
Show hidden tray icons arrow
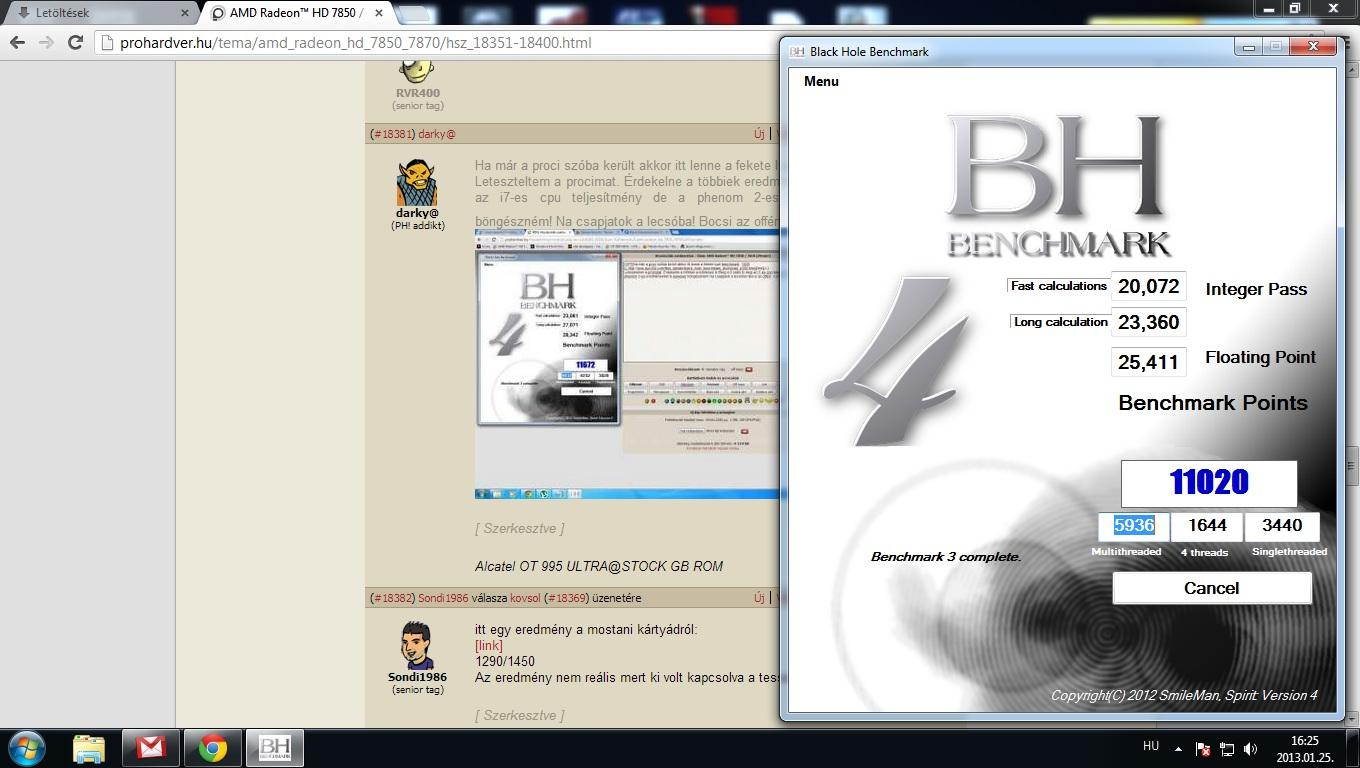[1178, 748]
